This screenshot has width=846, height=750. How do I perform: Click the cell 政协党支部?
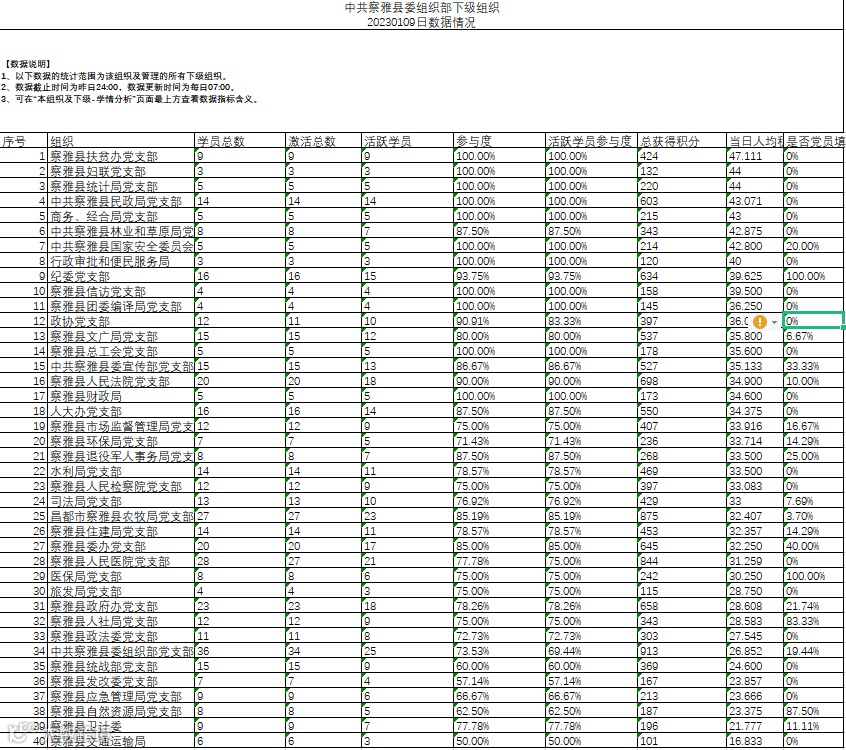click(x=121, y=321)
